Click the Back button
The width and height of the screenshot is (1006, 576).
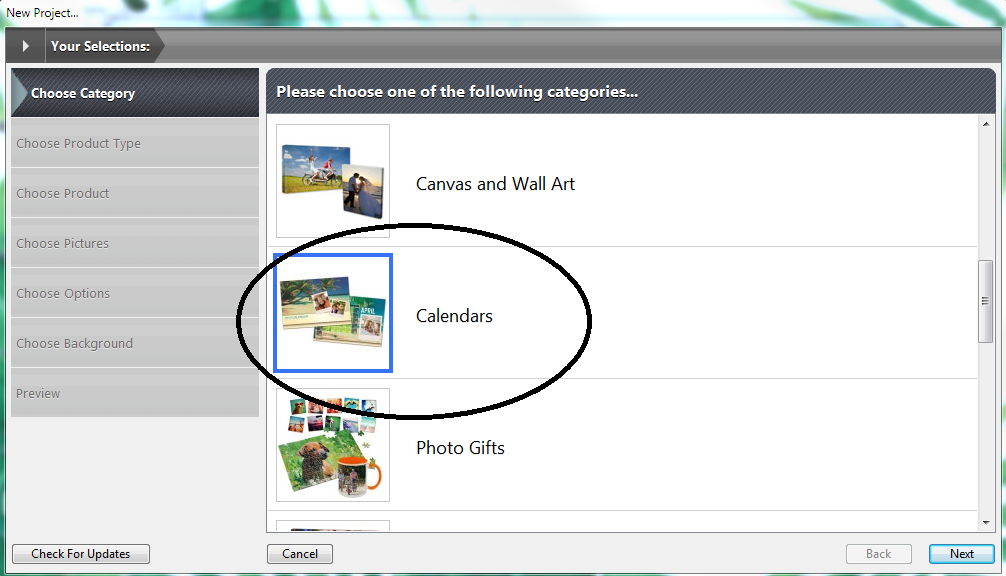coord(878,554)
